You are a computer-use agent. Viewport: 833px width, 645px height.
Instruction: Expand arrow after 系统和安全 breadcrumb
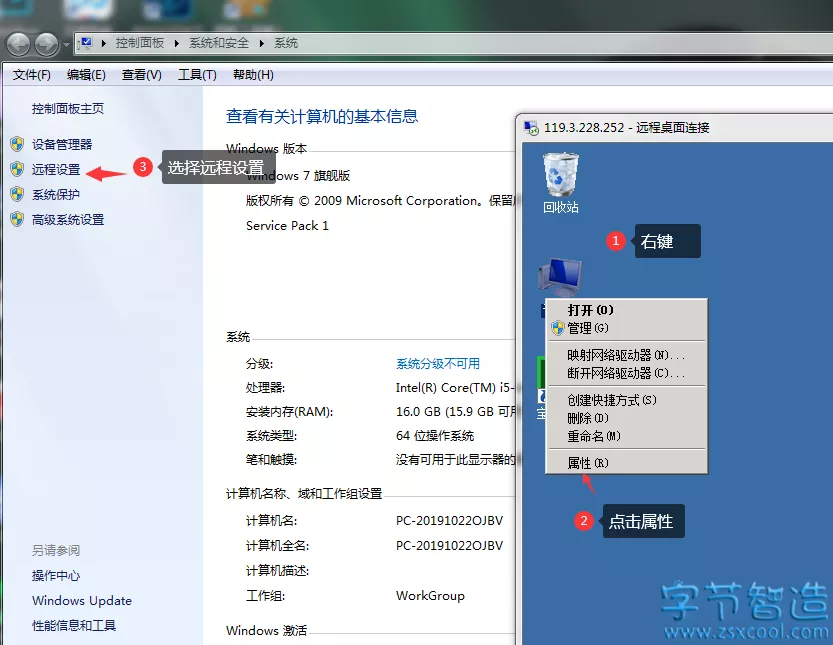coord(262,44)
